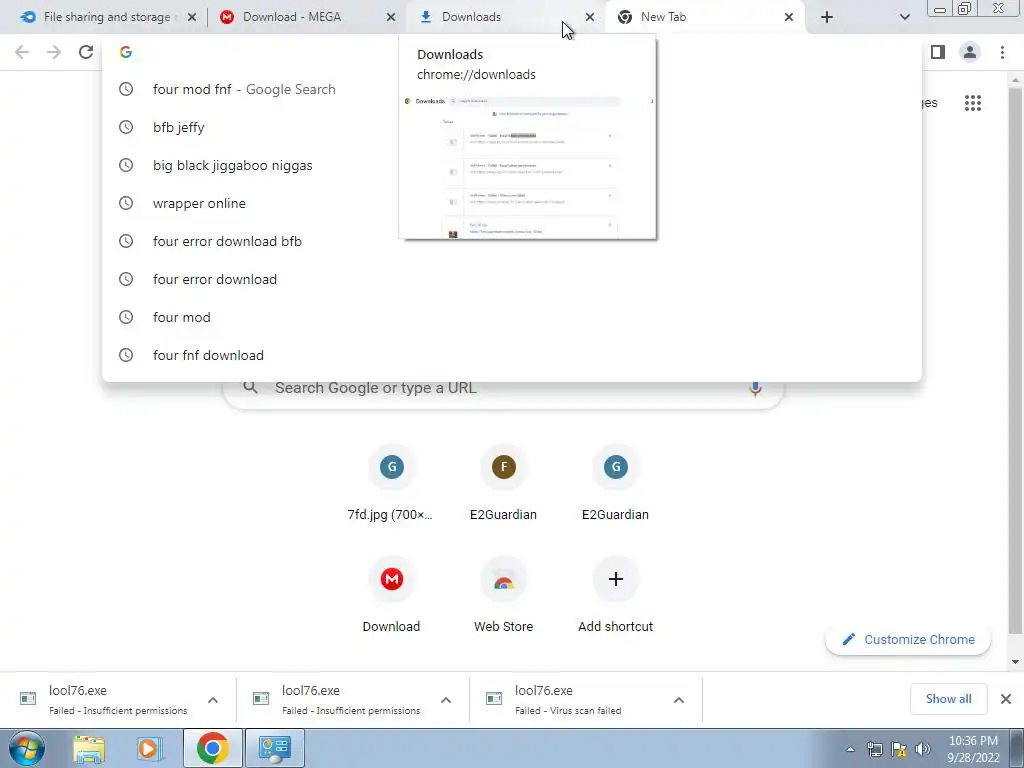Choose suggestion 'four error download bfb'
Image resolution: width=1024 pixels, height=768 pixels.
click(x=511, y=241)
